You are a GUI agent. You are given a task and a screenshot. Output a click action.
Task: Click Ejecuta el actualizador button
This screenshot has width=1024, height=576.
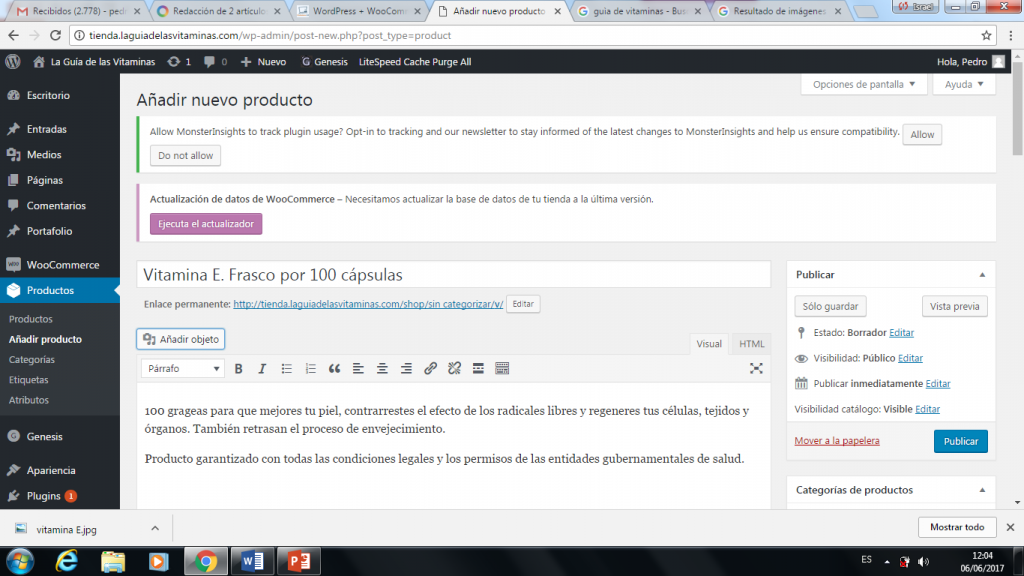tap(206, 224)
